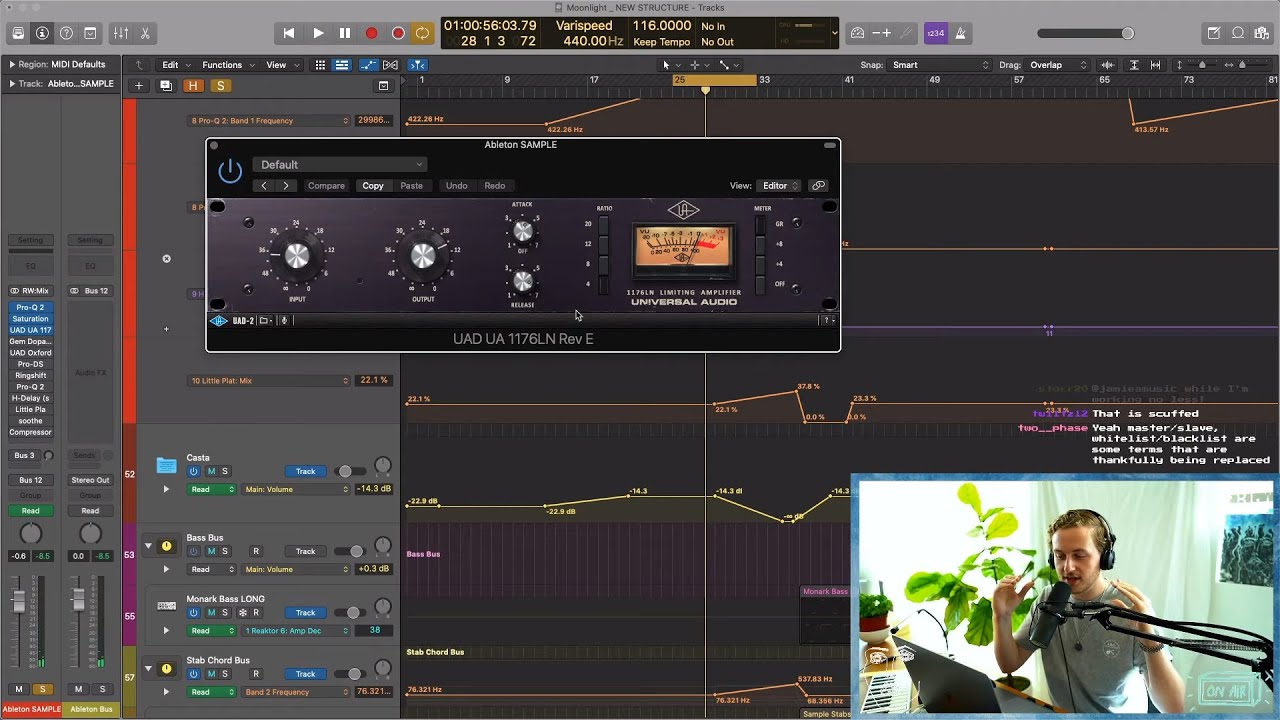1280x720 pixels.
Task: Click the Compare button in plugin header
Action: (x=326, y=186)
